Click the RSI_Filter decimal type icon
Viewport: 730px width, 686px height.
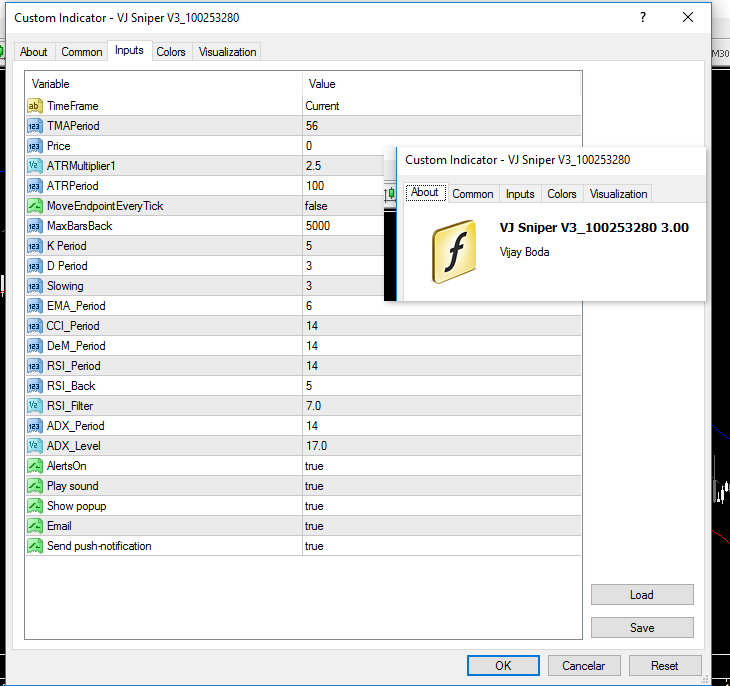[34, 406]
